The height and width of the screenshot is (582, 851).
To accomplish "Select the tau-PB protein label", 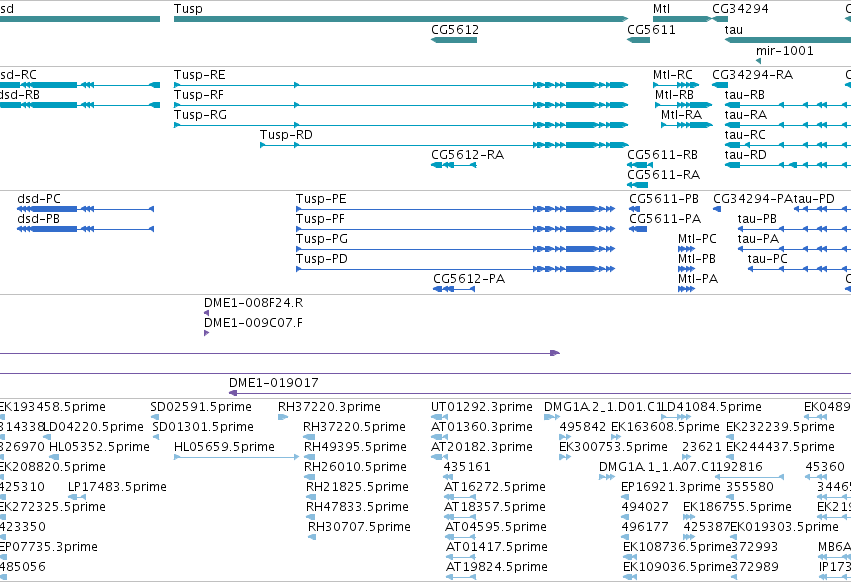I will click(x=757, y=219).
